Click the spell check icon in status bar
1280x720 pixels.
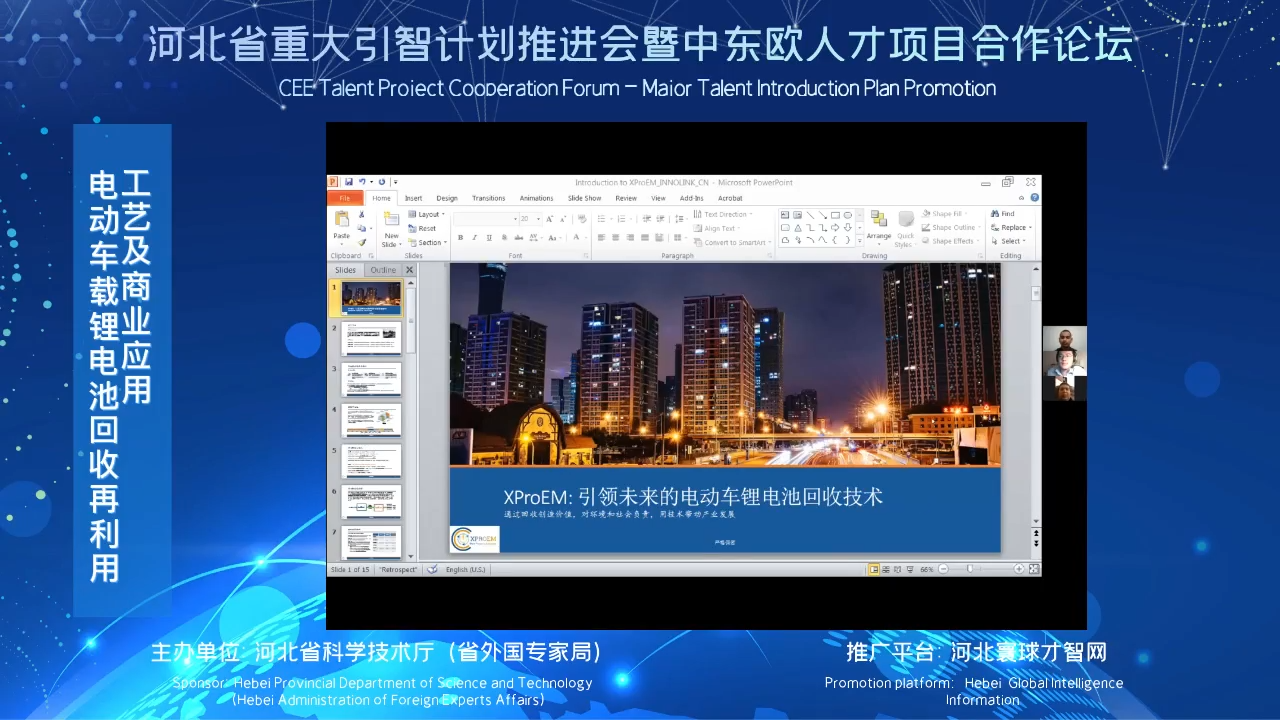point(432,569)
